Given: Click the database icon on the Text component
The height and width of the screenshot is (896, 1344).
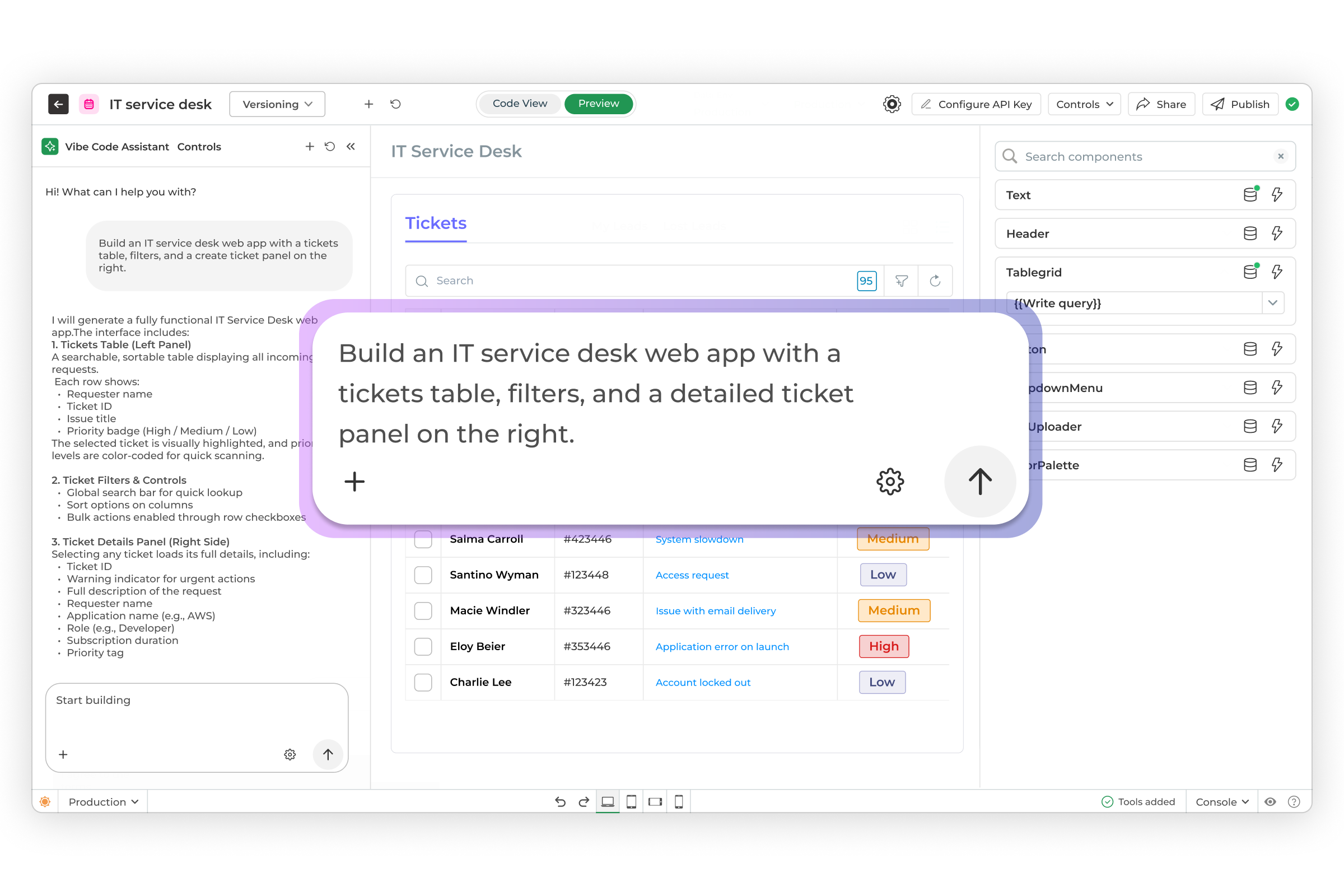Looking at the screenshot, I should click(1250, 195).
